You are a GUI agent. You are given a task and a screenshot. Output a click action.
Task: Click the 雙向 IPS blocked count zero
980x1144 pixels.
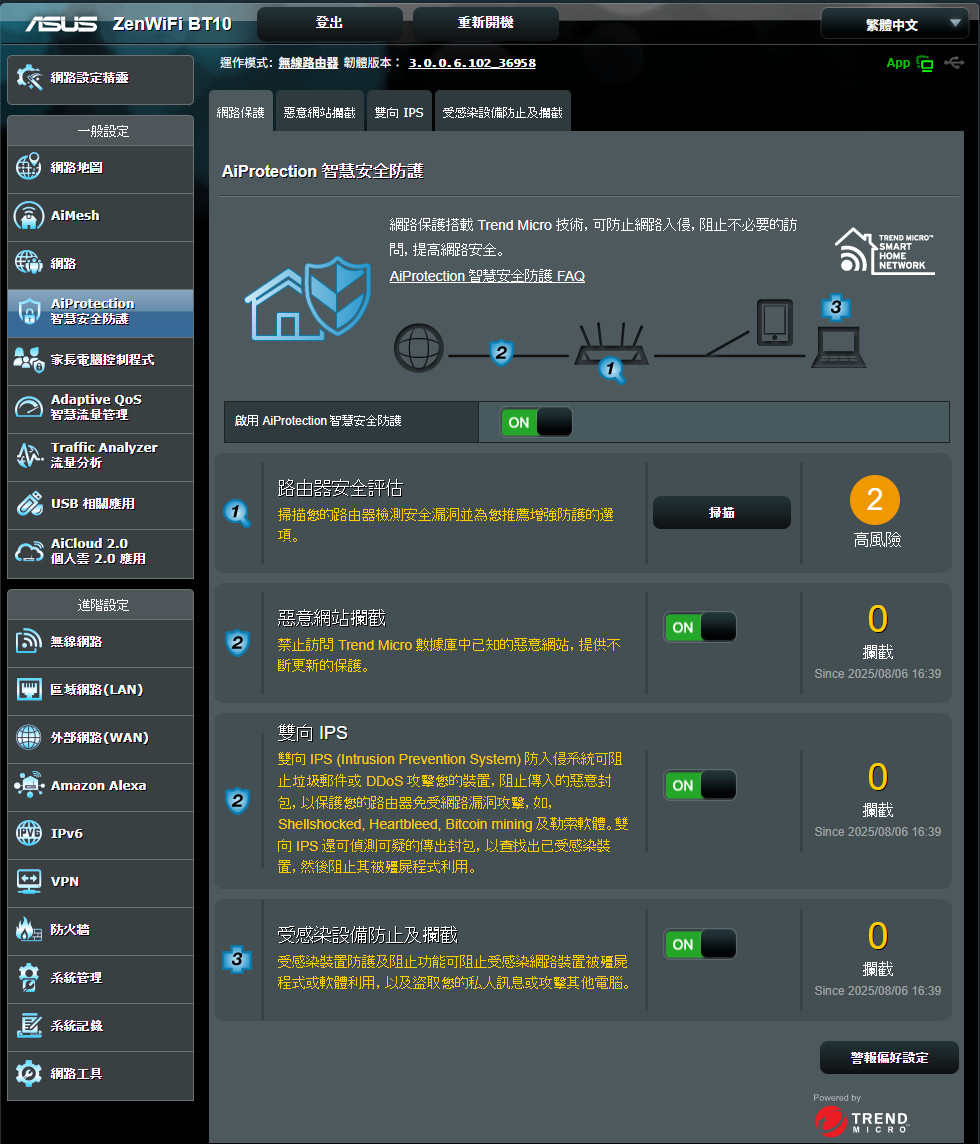tap(878, 777)
